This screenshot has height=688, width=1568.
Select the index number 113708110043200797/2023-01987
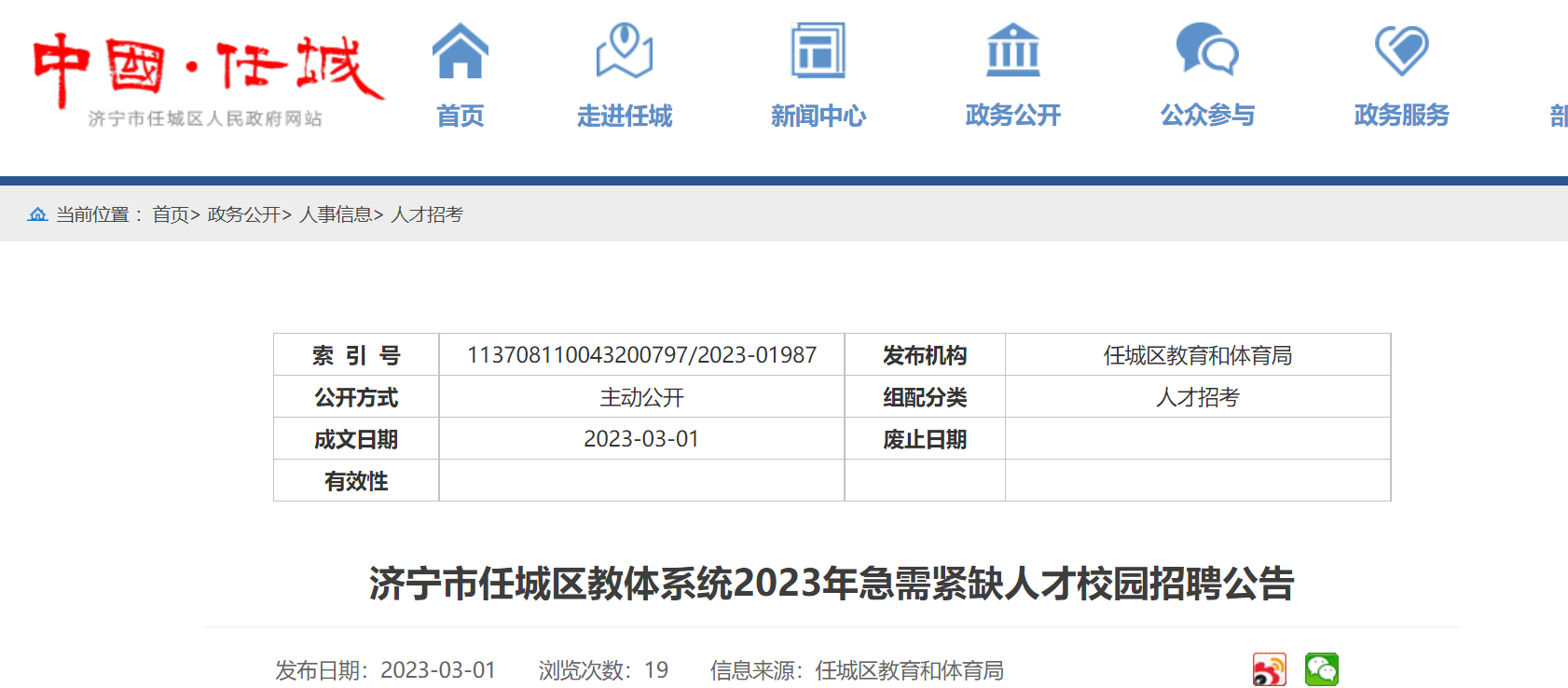[x=641, y=355]
